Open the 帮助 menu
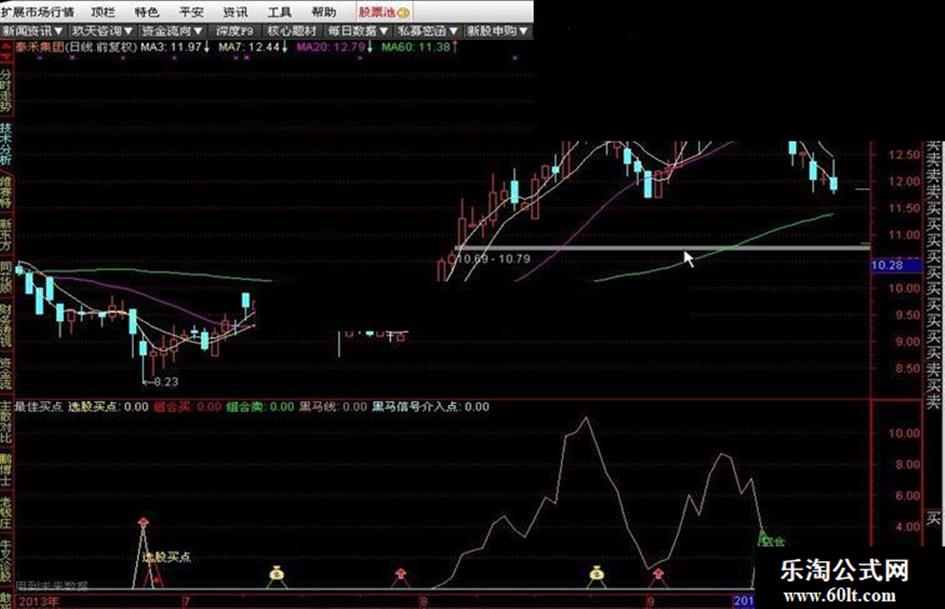Image resolution: width=945 pixels, height=609 pixels. (x=324, y=11)
